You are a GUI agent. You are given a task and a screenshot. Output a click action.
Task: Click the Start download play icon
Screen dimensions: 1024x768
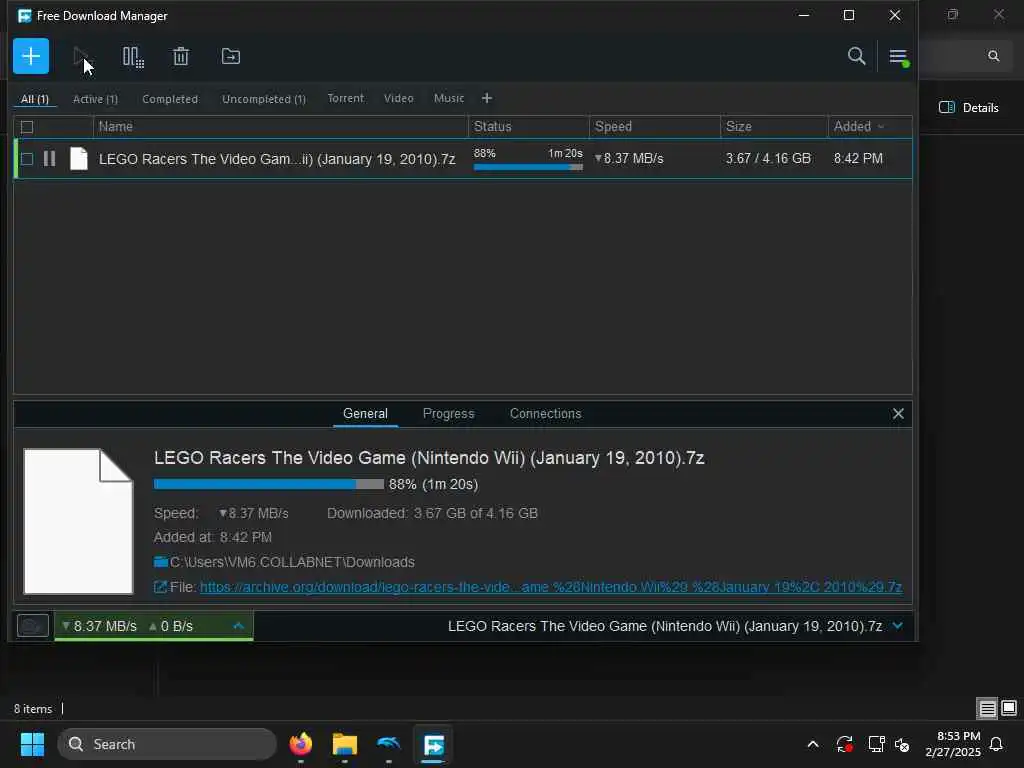(81, 56)
